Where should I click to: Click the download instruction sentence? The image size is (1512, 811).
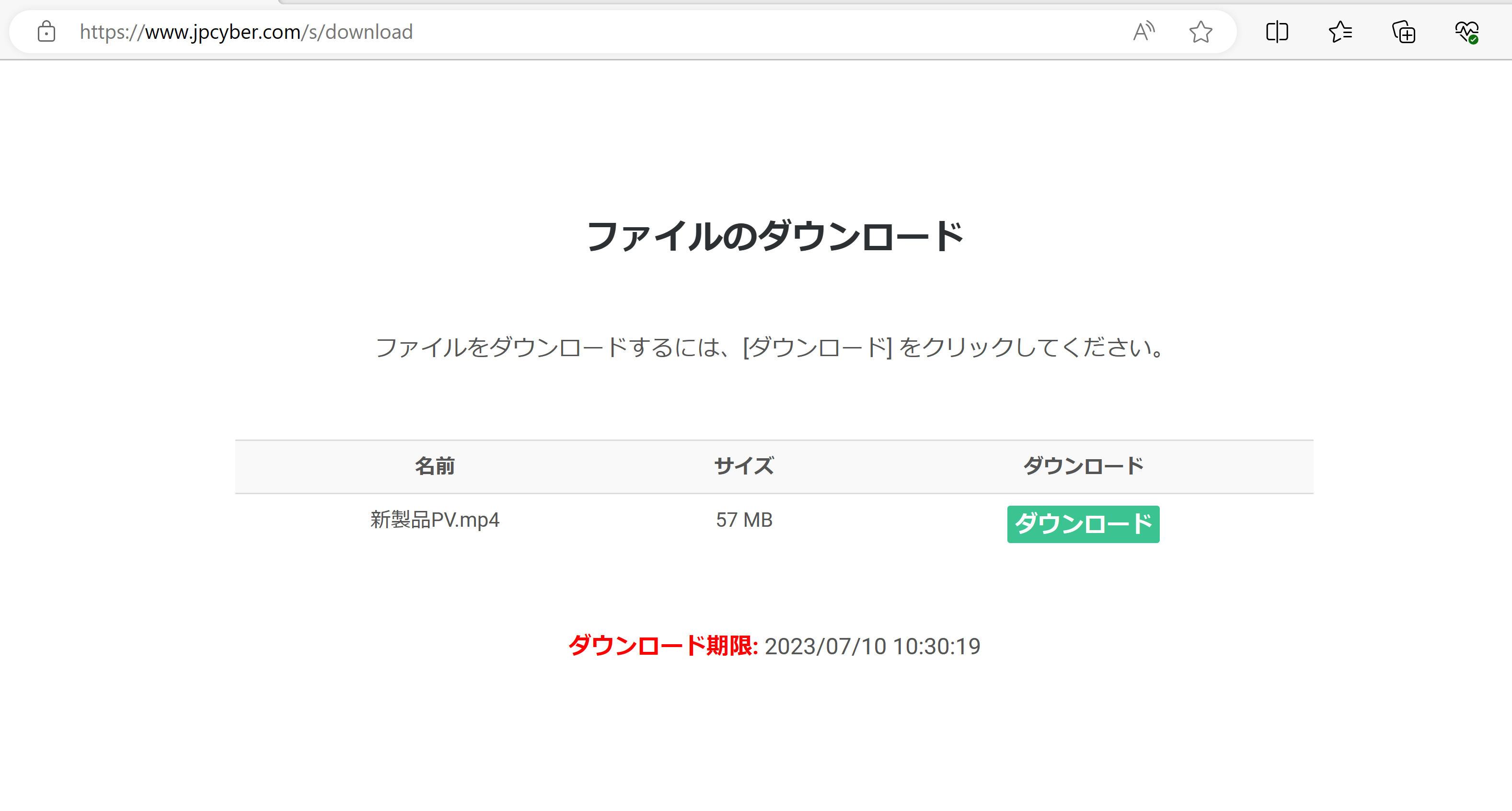coord(769,347)
